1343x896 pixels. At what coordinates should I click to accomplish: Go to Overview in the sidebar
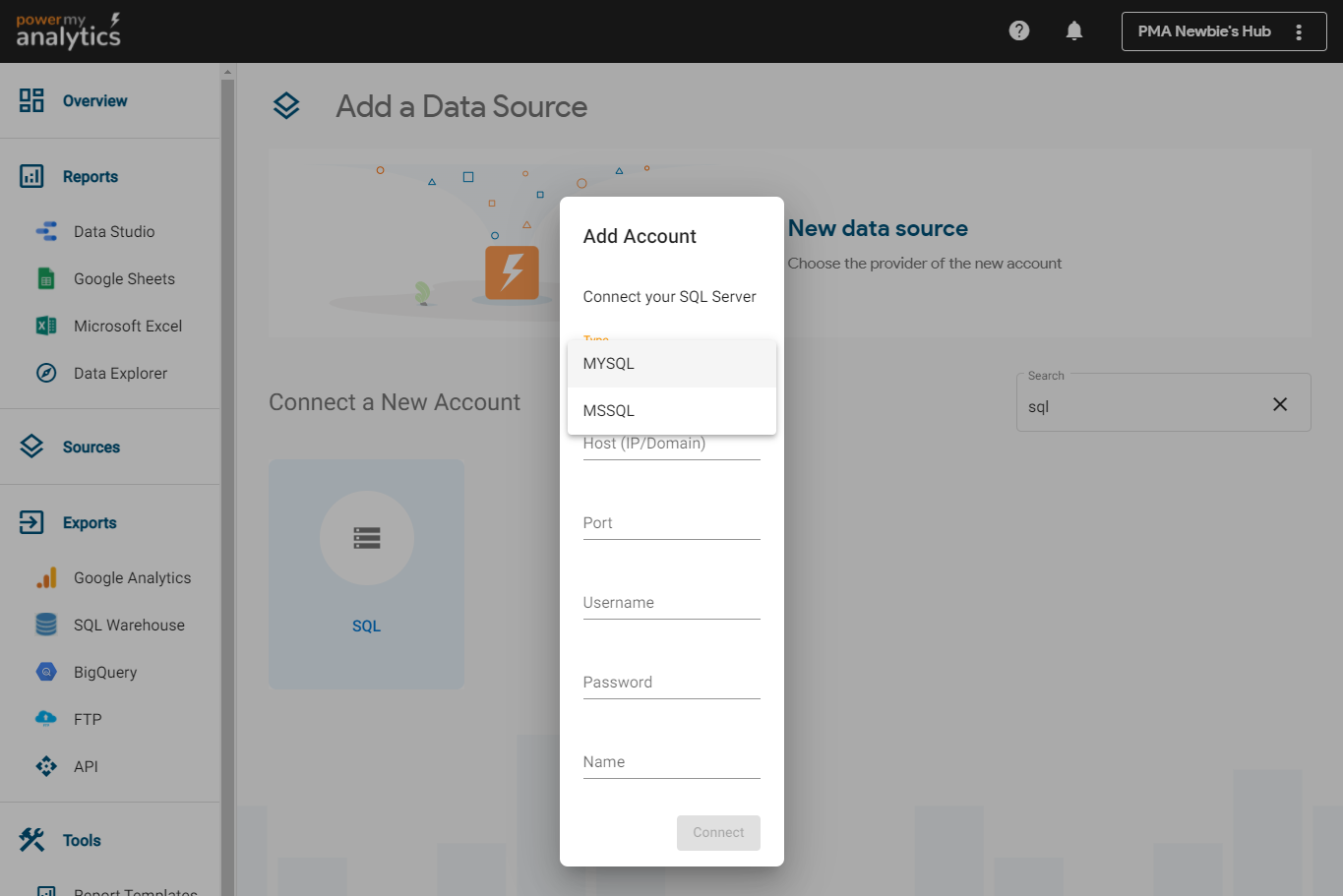coord(94,101)
